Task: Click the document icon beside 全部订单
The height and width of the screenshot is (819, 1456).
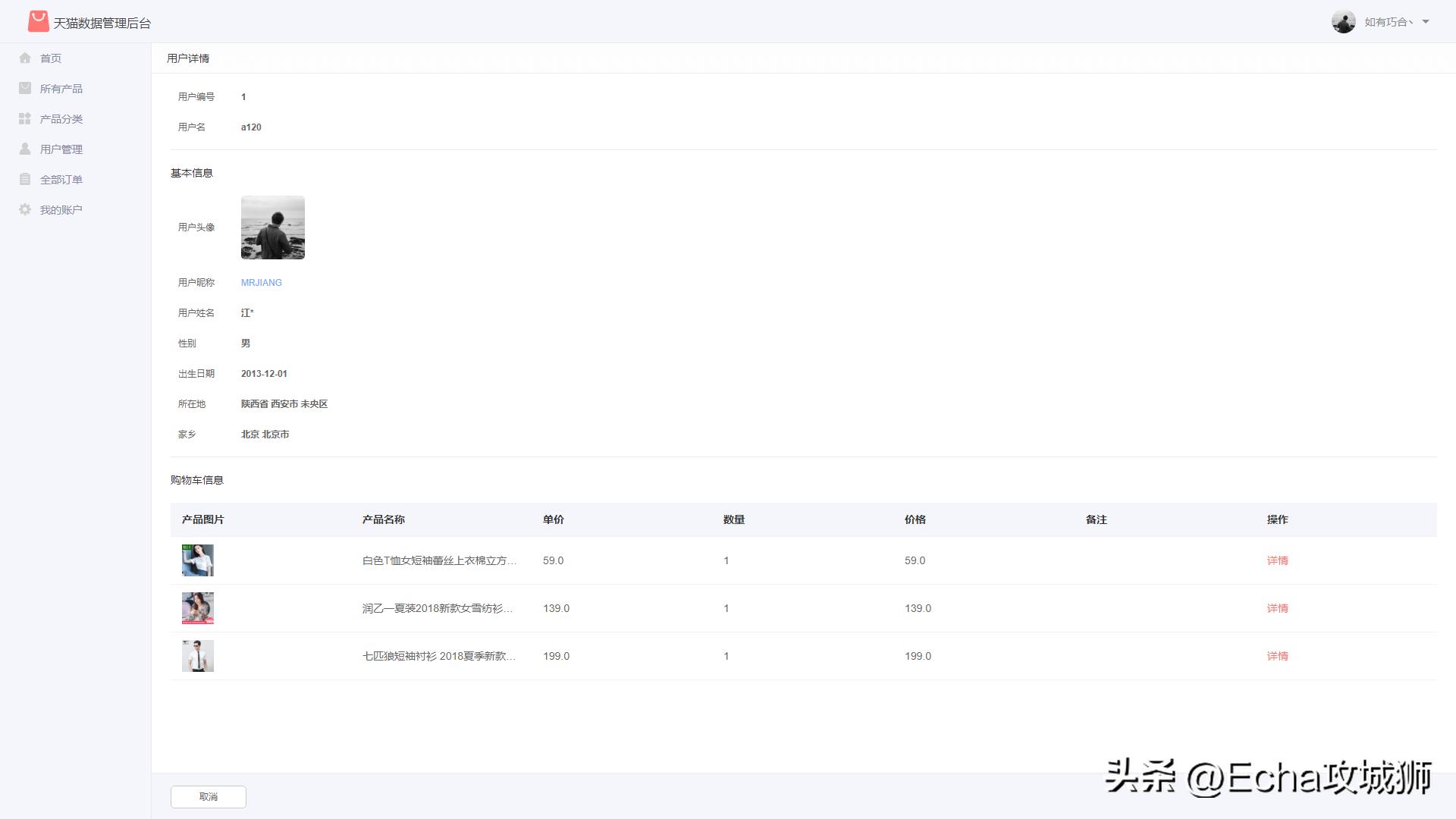Action: pyautogui.click(x=25, y=179)
